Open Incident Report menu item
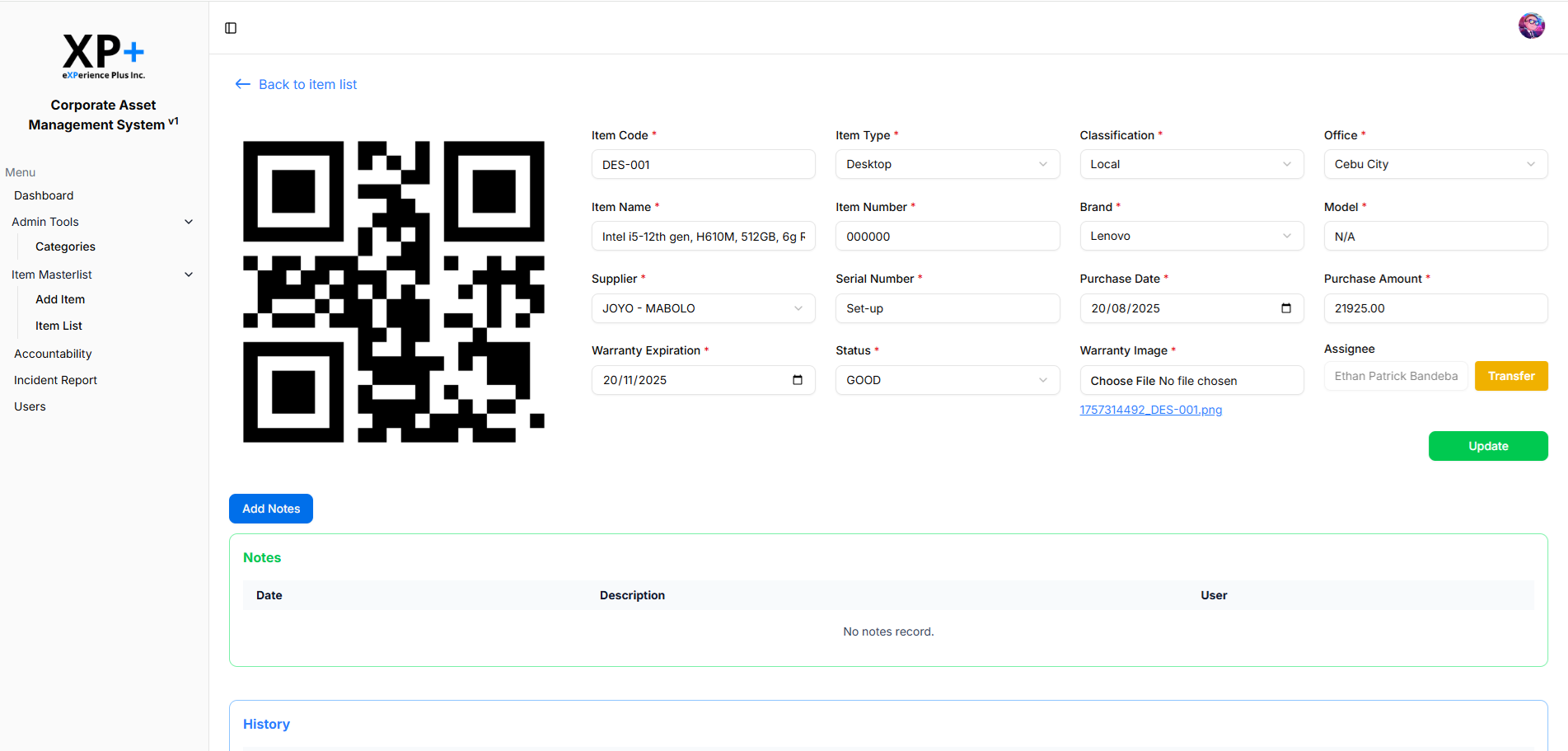 [x=55, y=380]
